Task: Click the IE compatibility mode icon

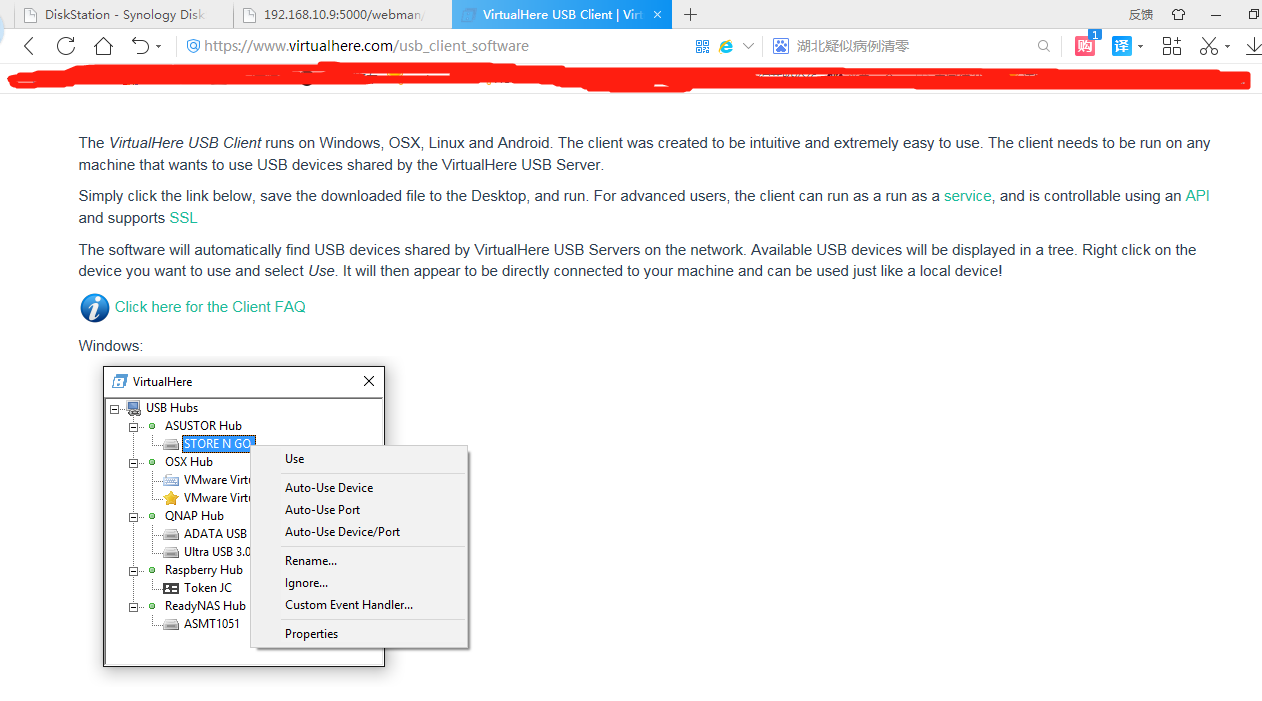Action: pyautogui.click(x=726, y=46)
